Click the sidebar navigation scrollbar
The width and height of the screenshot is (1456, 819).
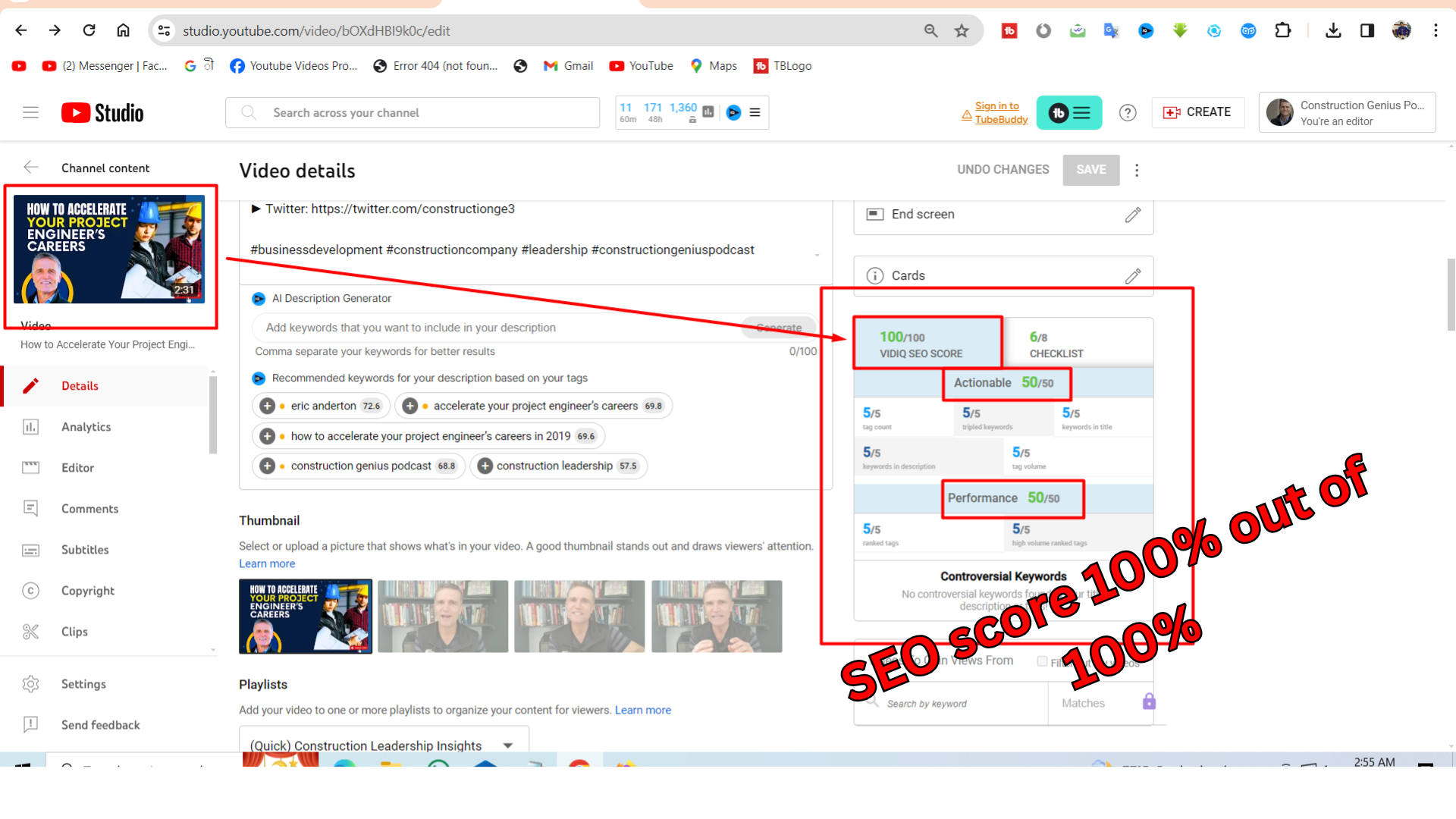(x=213, y=415)
